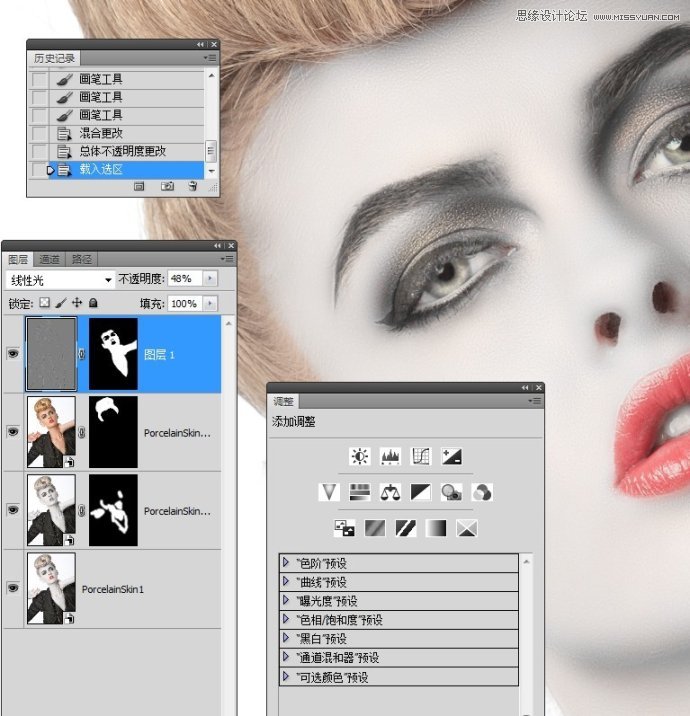The image size is (690, 716).
Task: Delete current history state via trash icon
Action: point(192,186)
